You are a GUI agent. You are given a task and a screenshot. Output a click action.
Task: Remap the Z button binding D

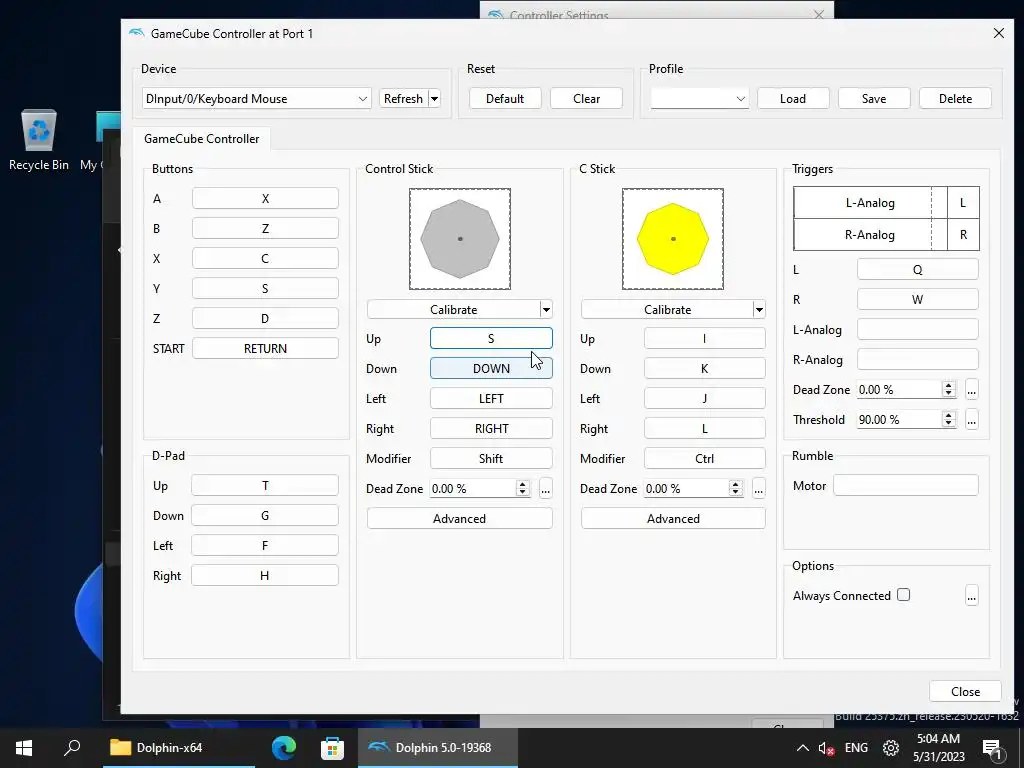(x=265, y=319)
